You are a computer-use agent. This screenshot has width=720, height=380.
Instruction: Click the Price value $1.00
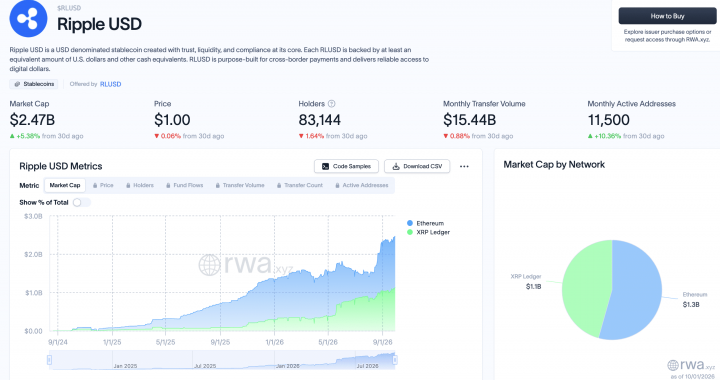(172, 120)
